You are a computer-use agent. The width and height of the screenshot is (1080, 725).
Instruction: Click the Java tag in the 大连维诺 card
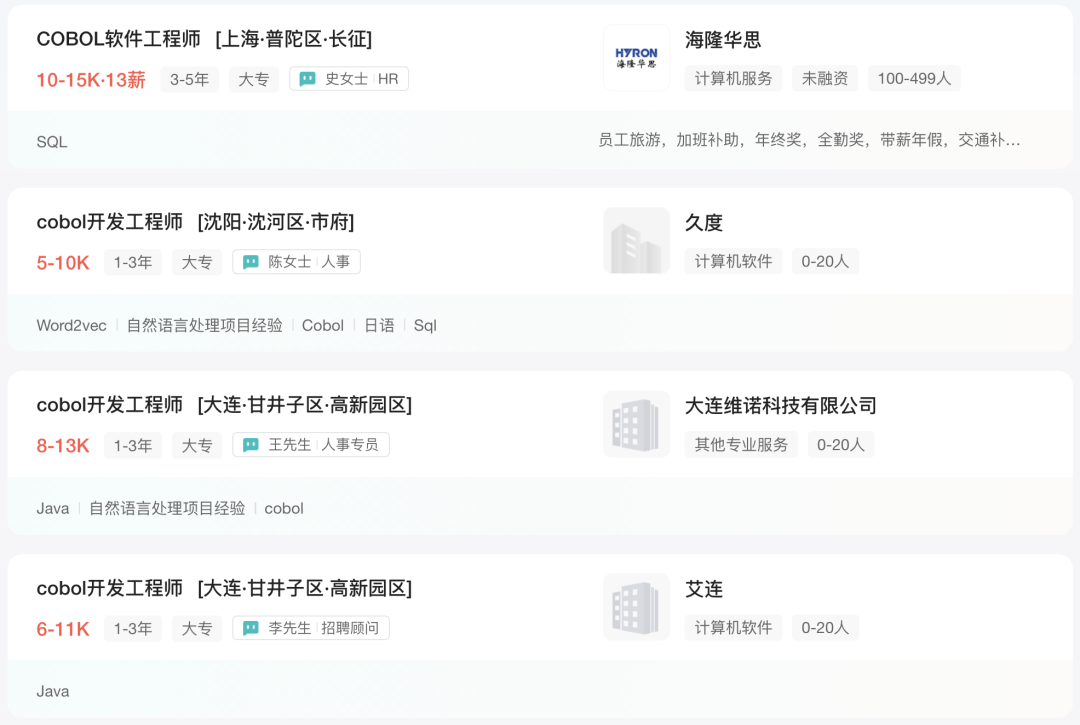[53, 509]
